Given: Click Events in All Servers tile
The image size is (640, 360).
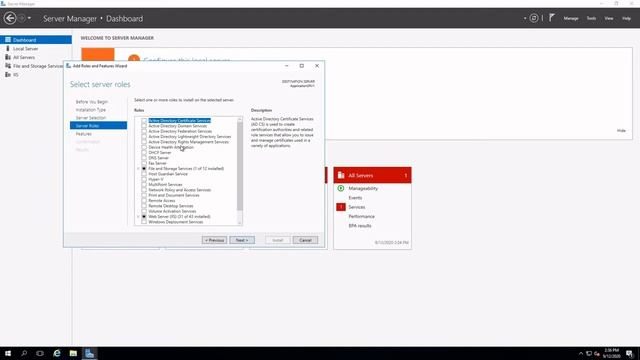Looking at the screenshot, I should (x=355, y=198).
